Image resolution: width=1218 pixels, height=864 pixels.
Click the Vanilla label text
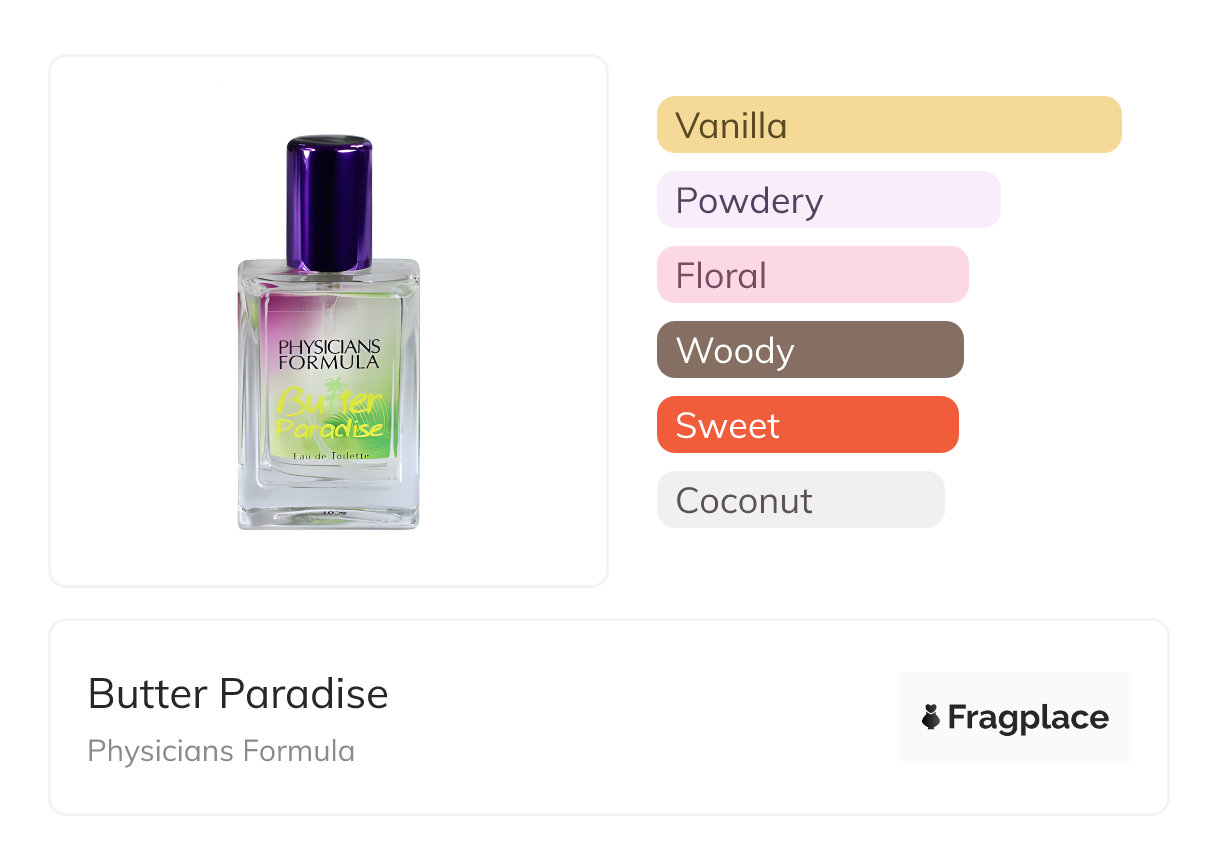[x=731, y=126]
